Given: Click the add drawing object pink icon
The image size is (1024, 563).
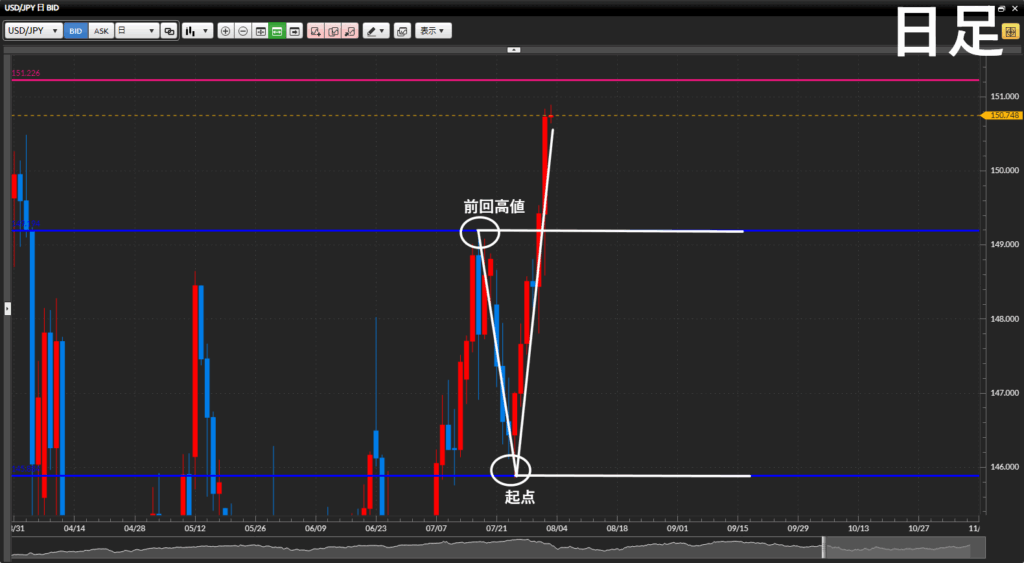Looking at the screenshot, I should pyautogui.click(x=315, y=31).
